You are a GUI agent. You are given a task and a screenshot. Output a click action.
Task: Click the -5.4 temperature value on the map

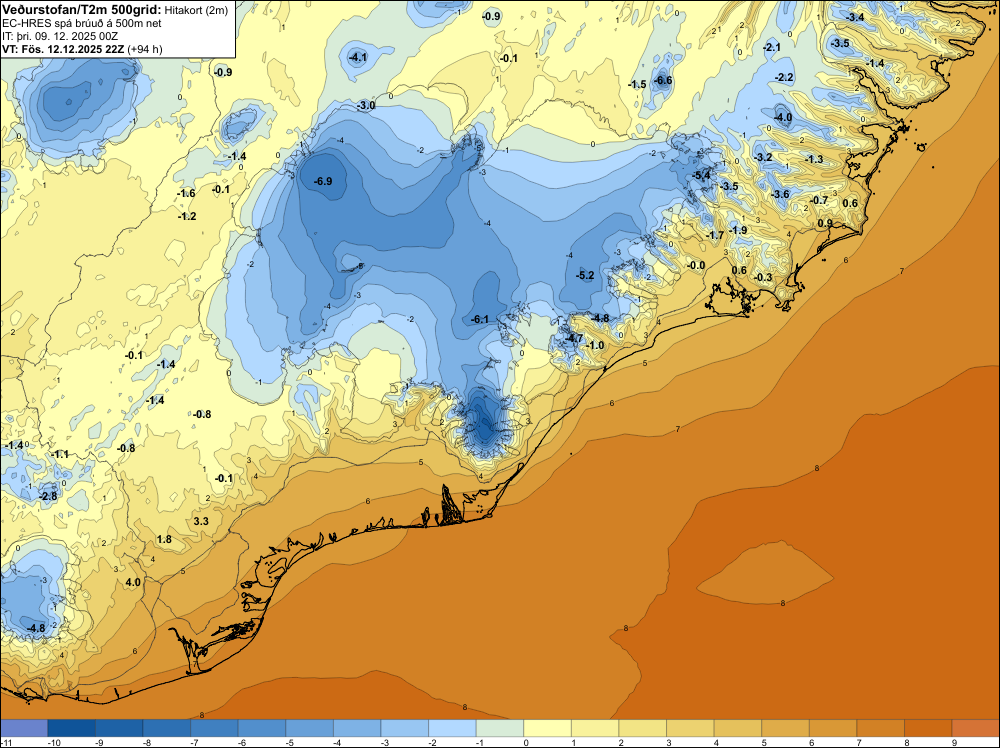[x=702, y=175]
